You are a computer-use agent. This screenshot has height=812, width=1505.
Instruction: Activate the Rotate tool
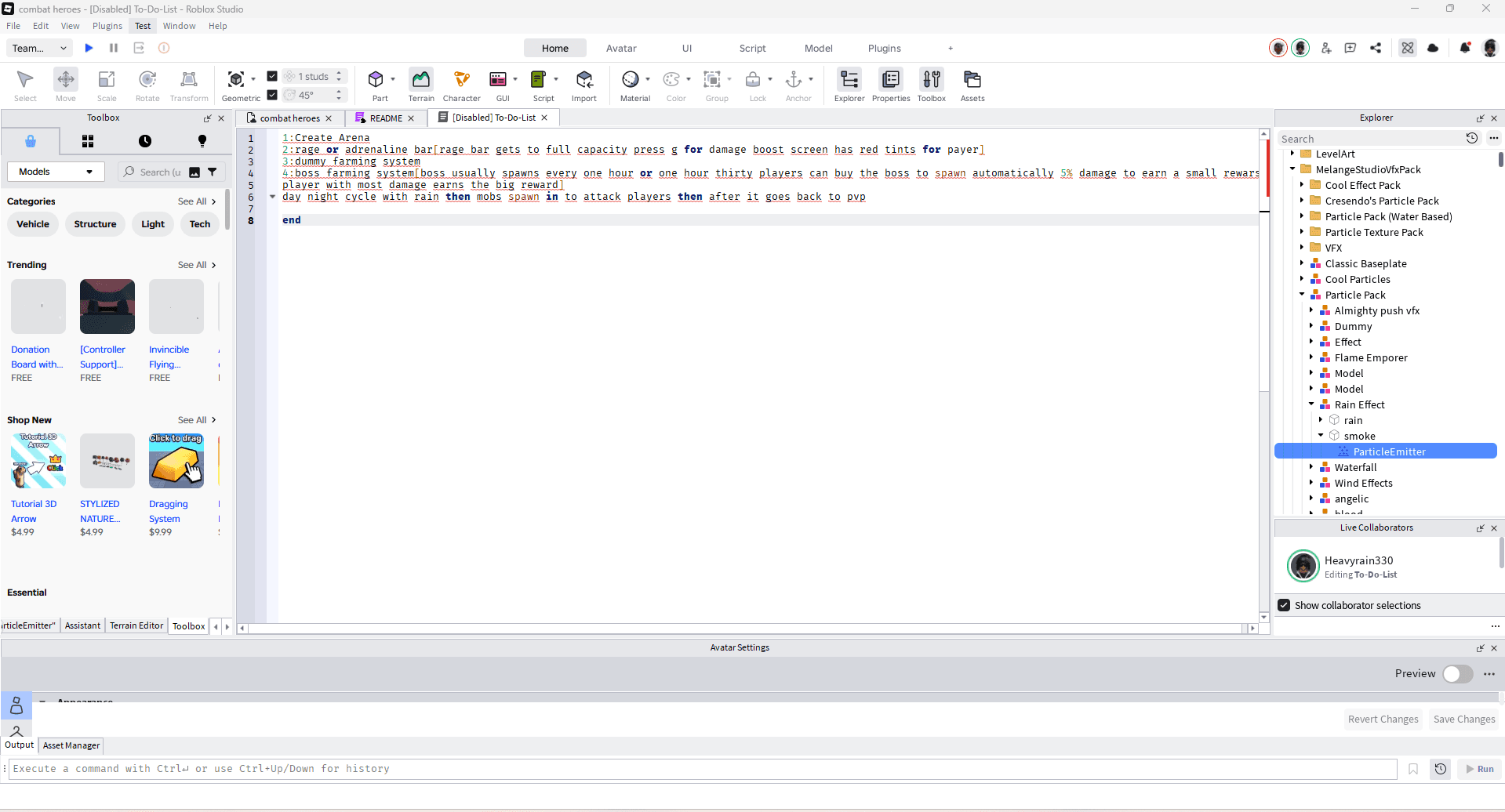click(x=147, y=85)
